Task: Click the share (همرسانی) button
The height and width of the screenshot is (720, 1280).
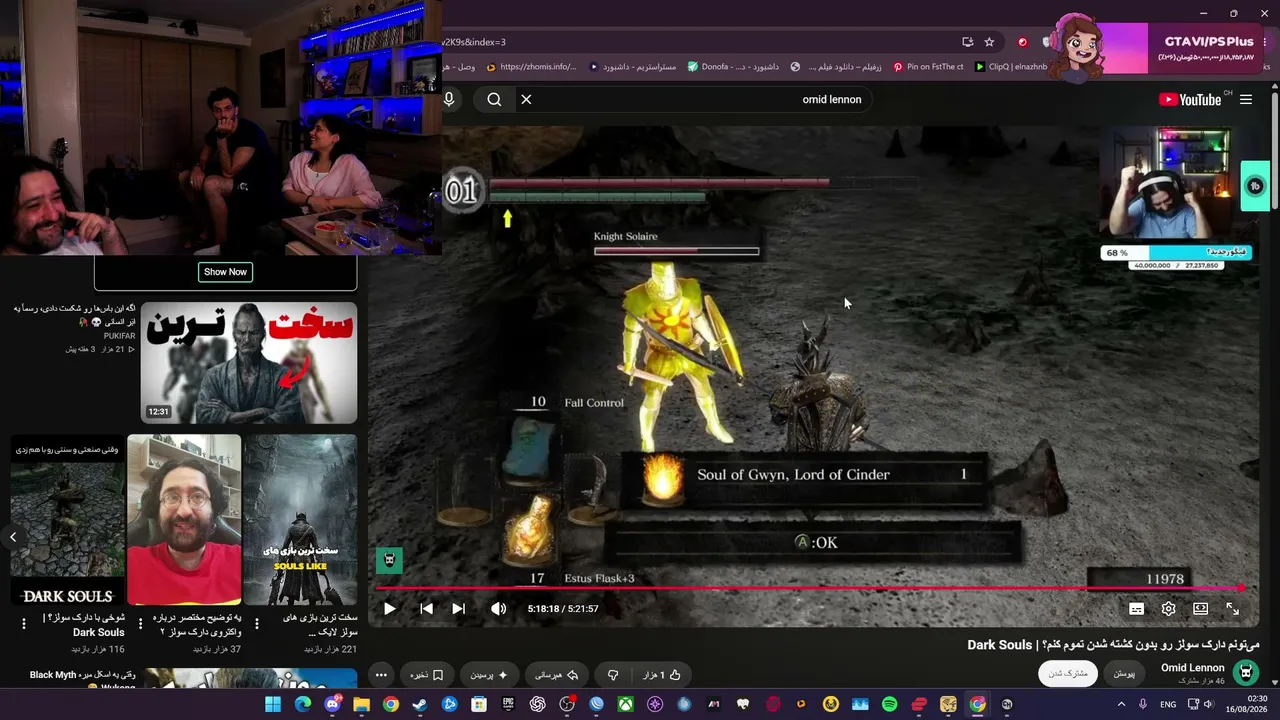Action: [x=558, y=675]
